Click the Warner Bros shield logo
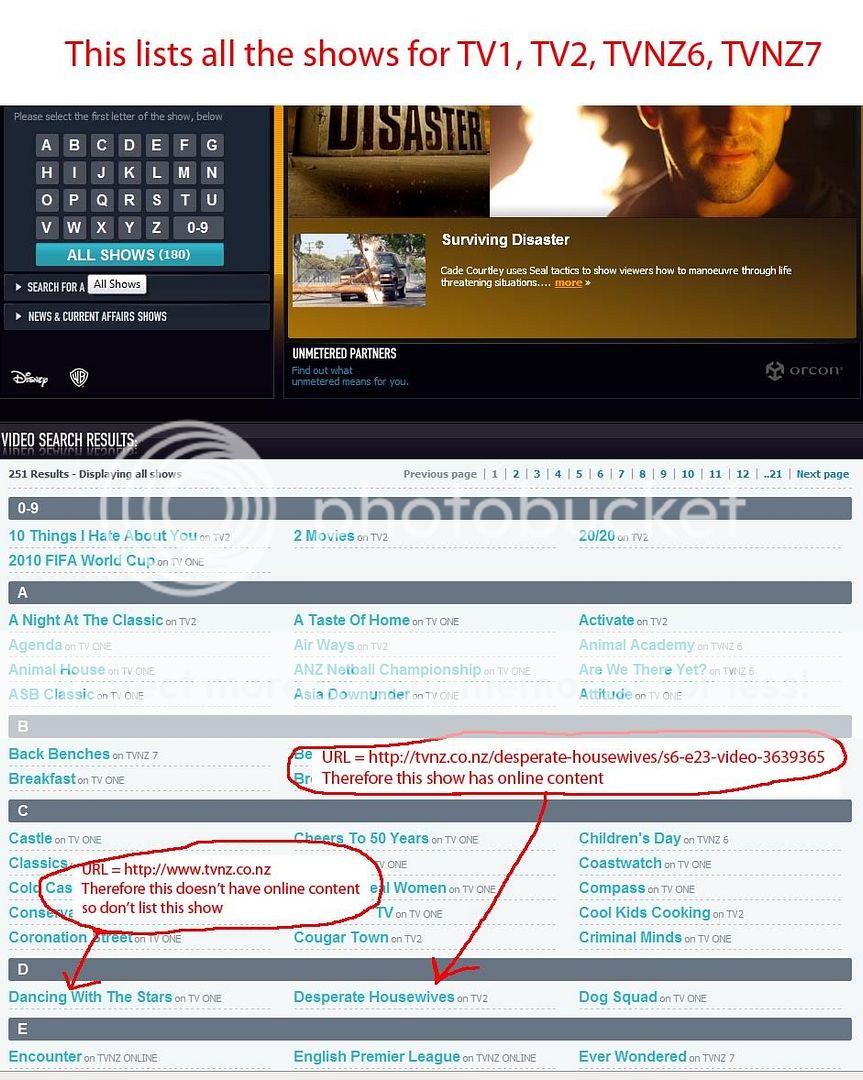863x1080 pixels. click(78, 377)
